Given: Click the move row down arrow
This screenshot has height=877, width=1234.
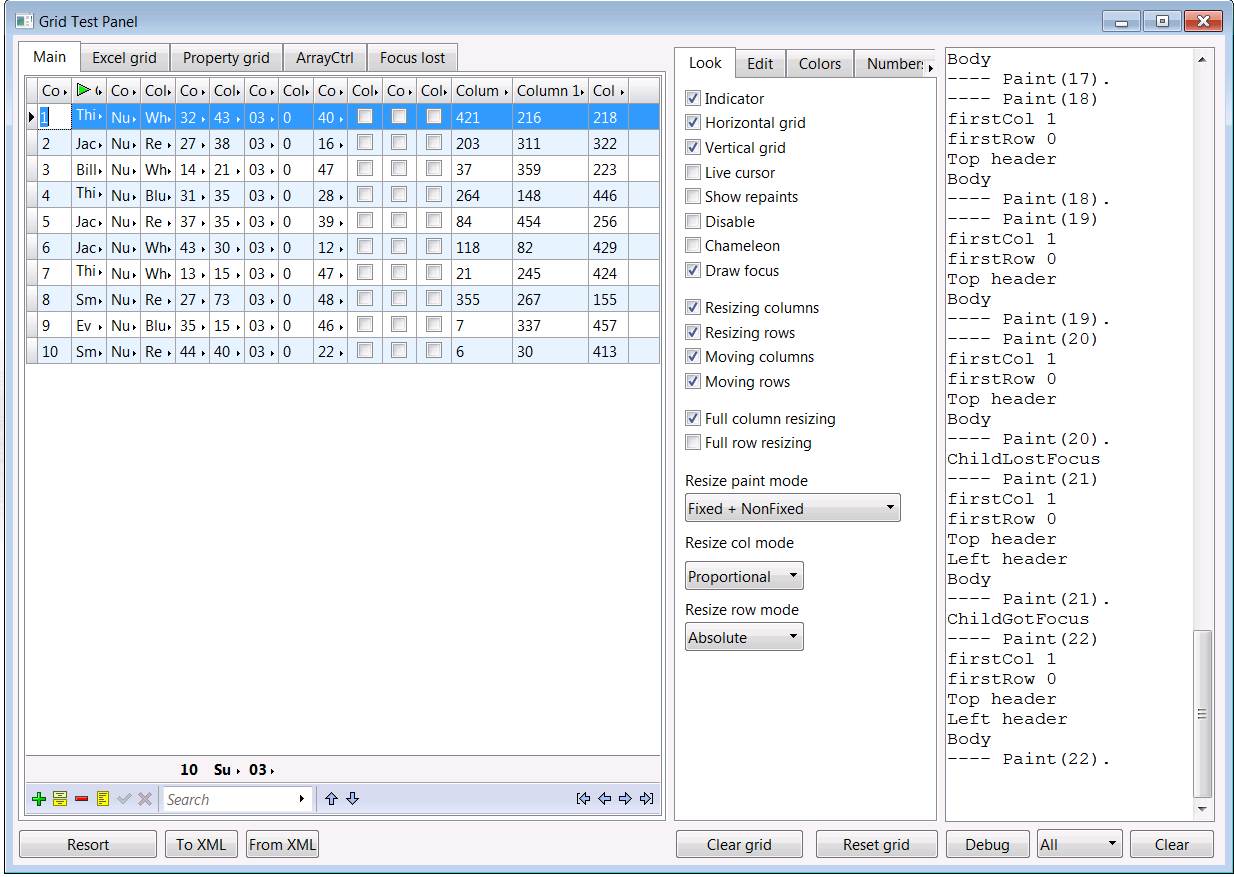Looking at the screenshot, I should [352, 799].
